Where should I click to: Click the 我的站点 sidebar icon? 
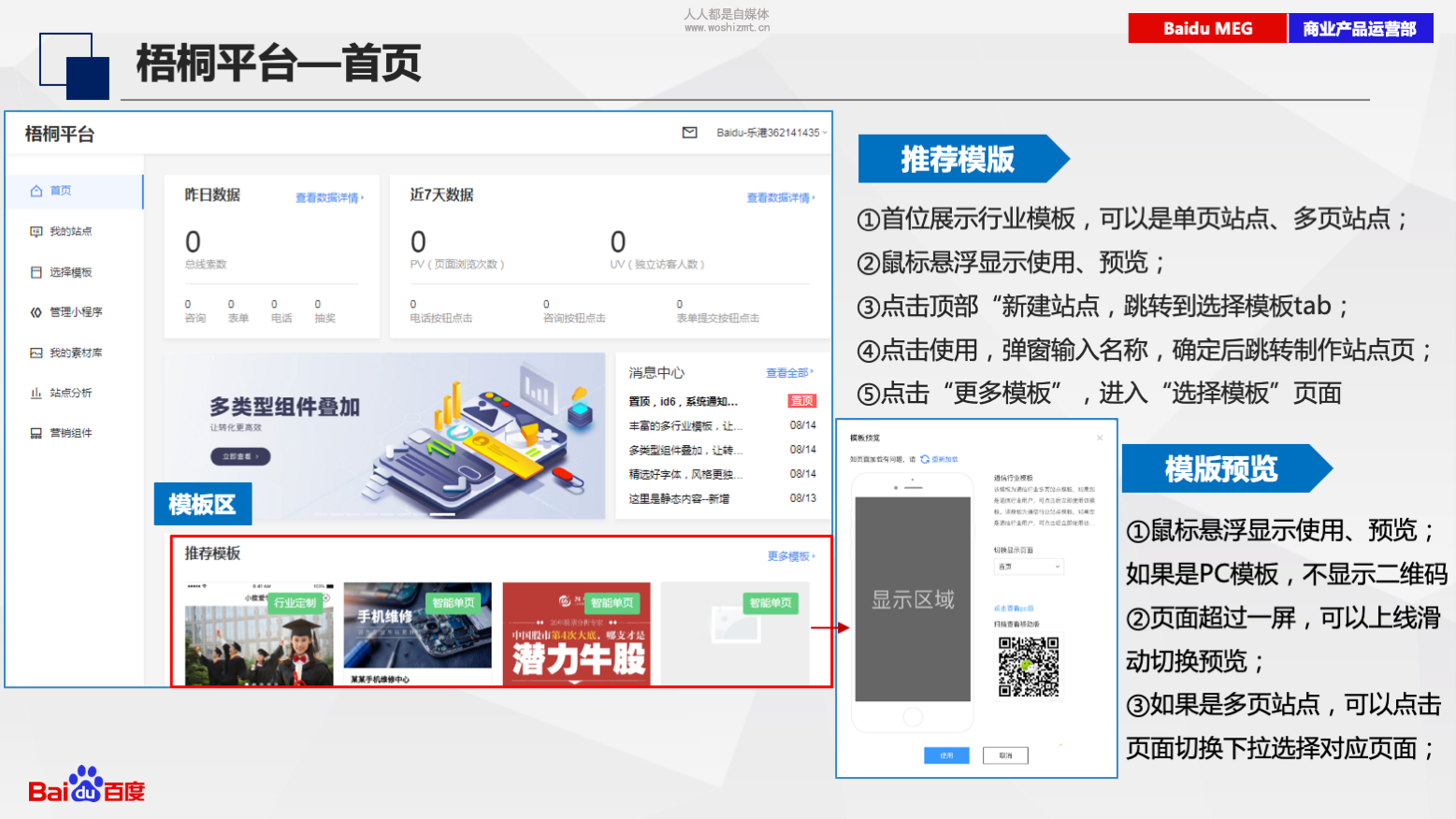coord(36,231)
